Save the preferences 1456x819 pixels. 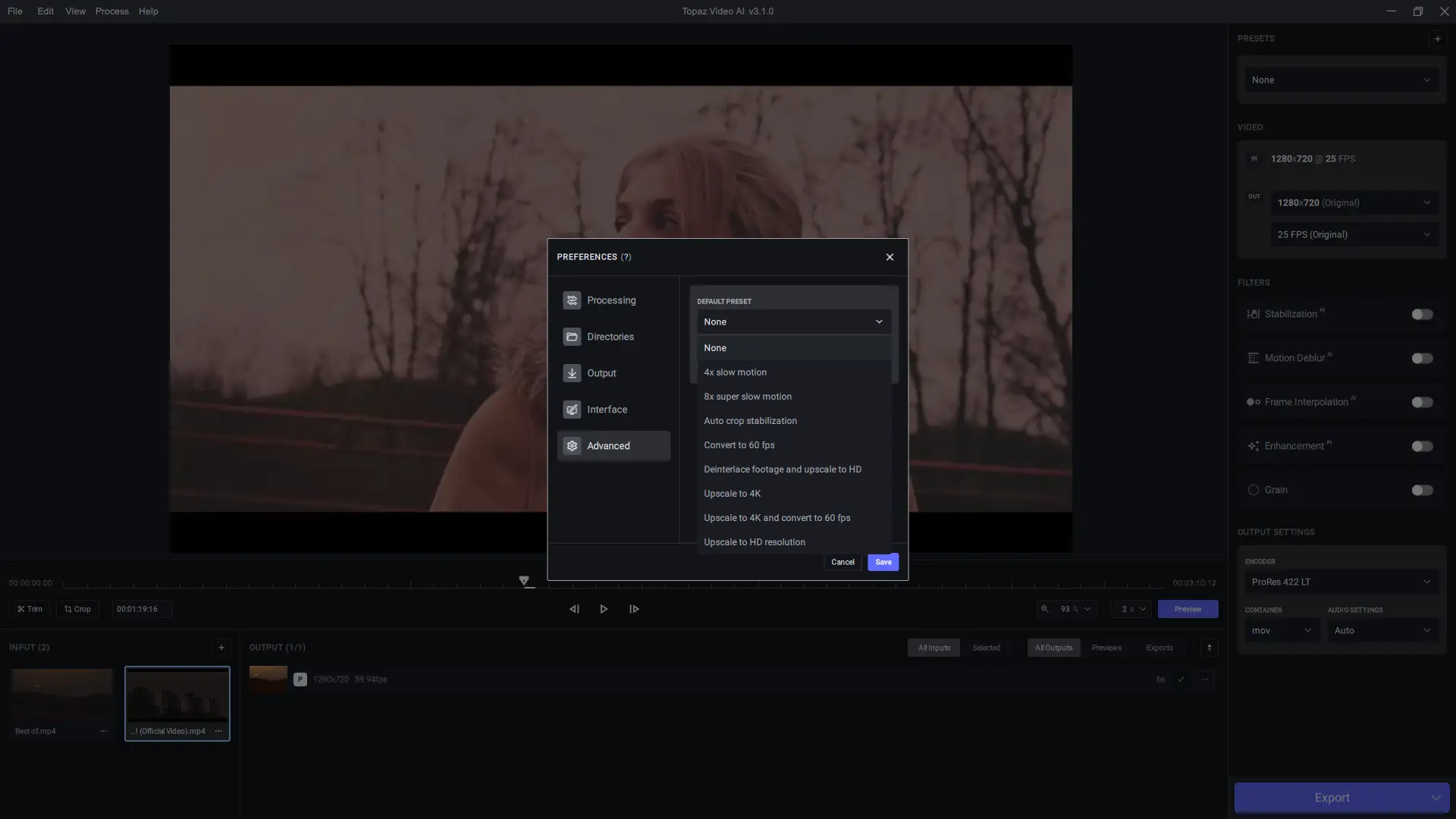(x=883, y=562)
